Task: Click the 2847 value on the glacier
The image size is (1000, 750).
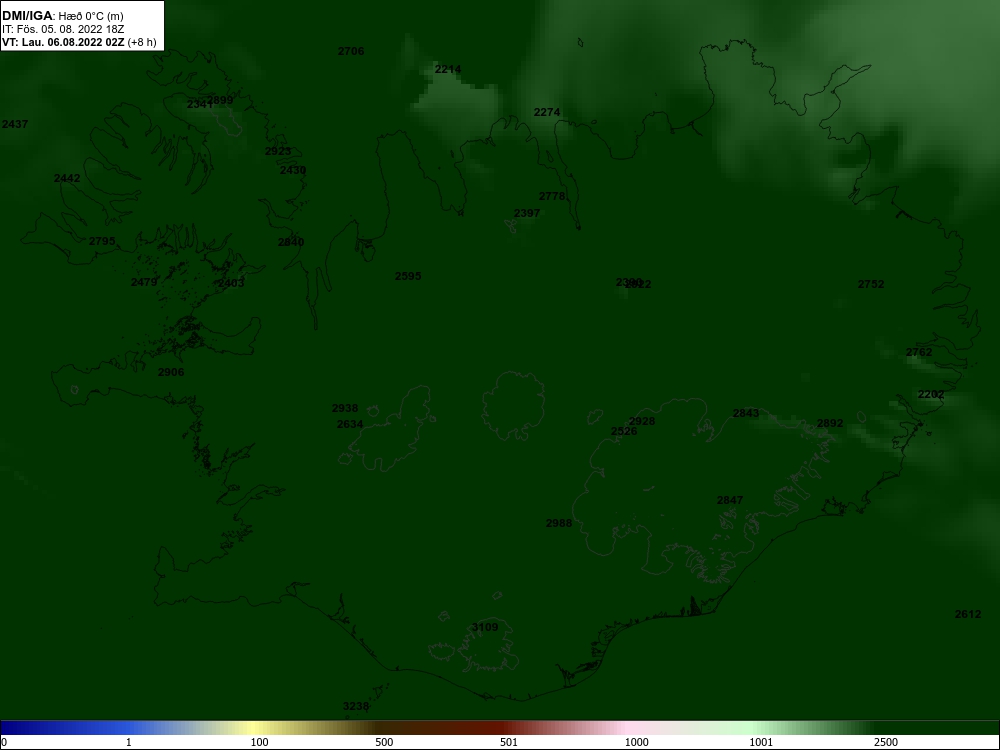Action: click(730, 500)
